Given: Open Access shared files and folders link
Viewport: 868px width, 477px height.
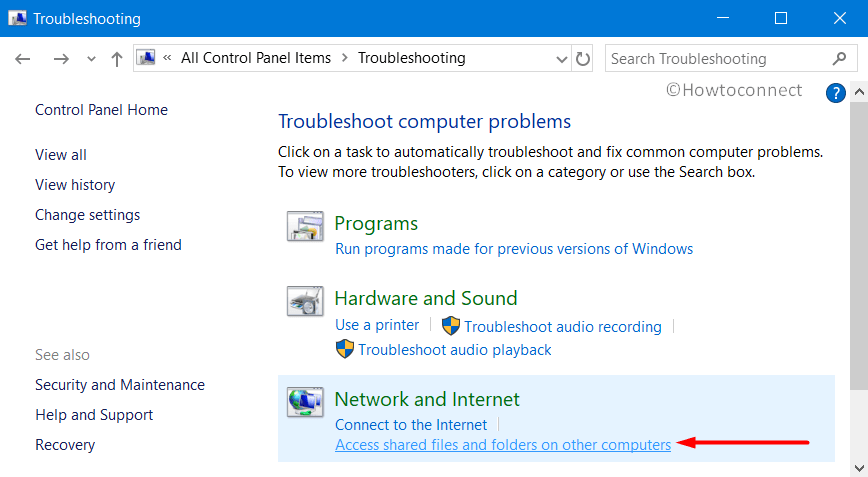Looking at the screenshot, I should click(503, 445).
